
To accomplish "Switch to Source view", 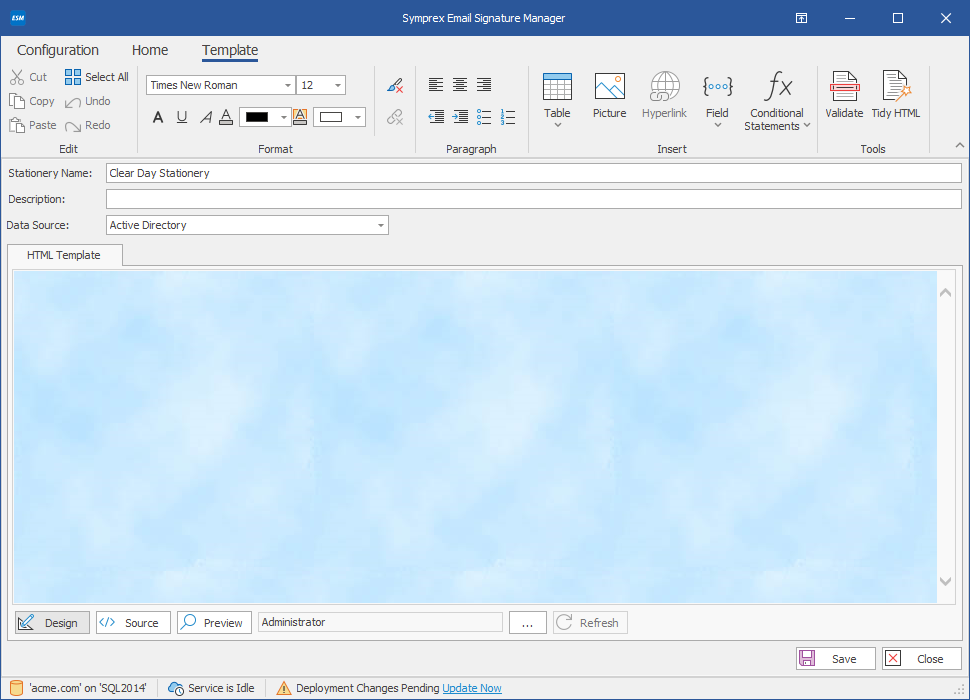I will 133,623.
